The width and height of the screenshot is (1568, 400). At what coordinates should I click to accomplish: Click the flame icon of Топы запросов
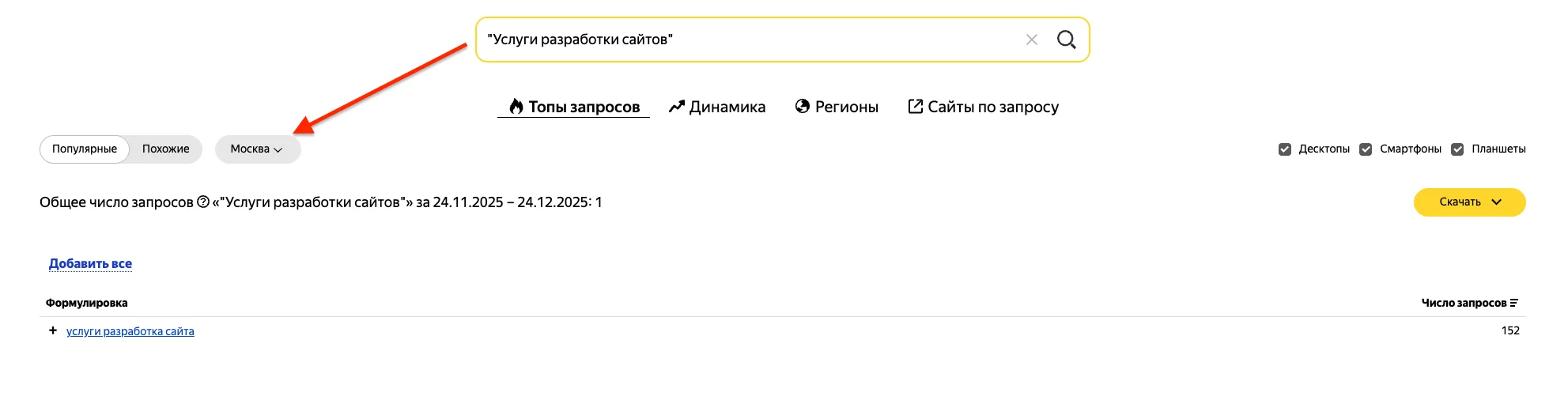pos(516,107)
